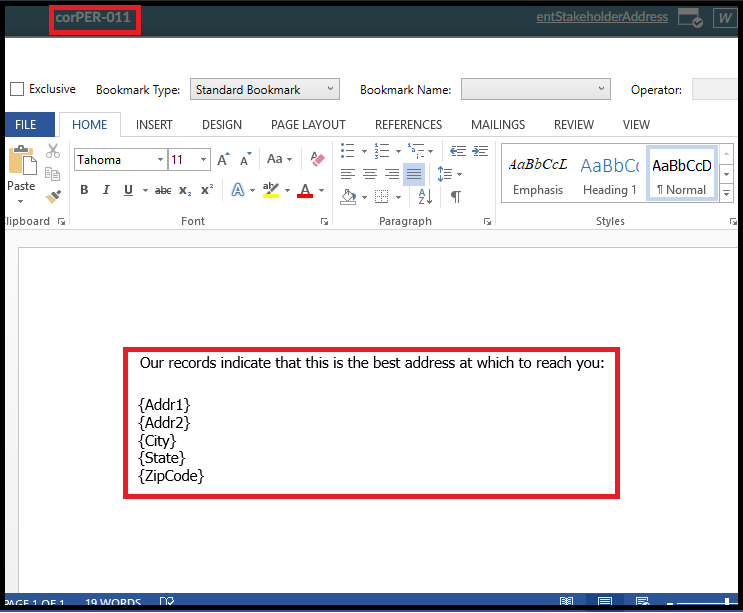Click the {ZipCode} placeholder text

tap(171, 476)
